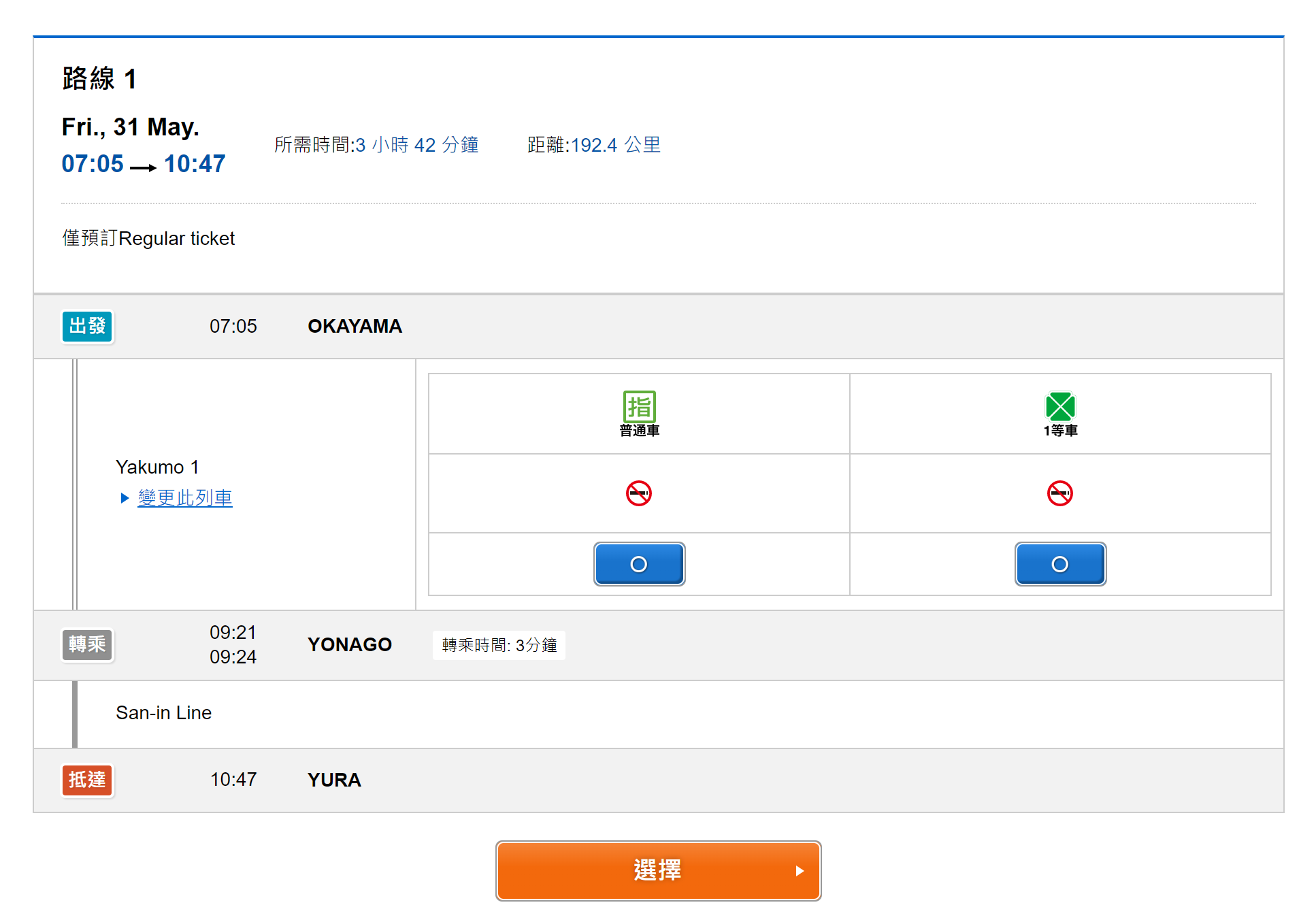Click the 轉乘 transfer badge
Screen dimensions: 1316x907
tap(88, 644)
